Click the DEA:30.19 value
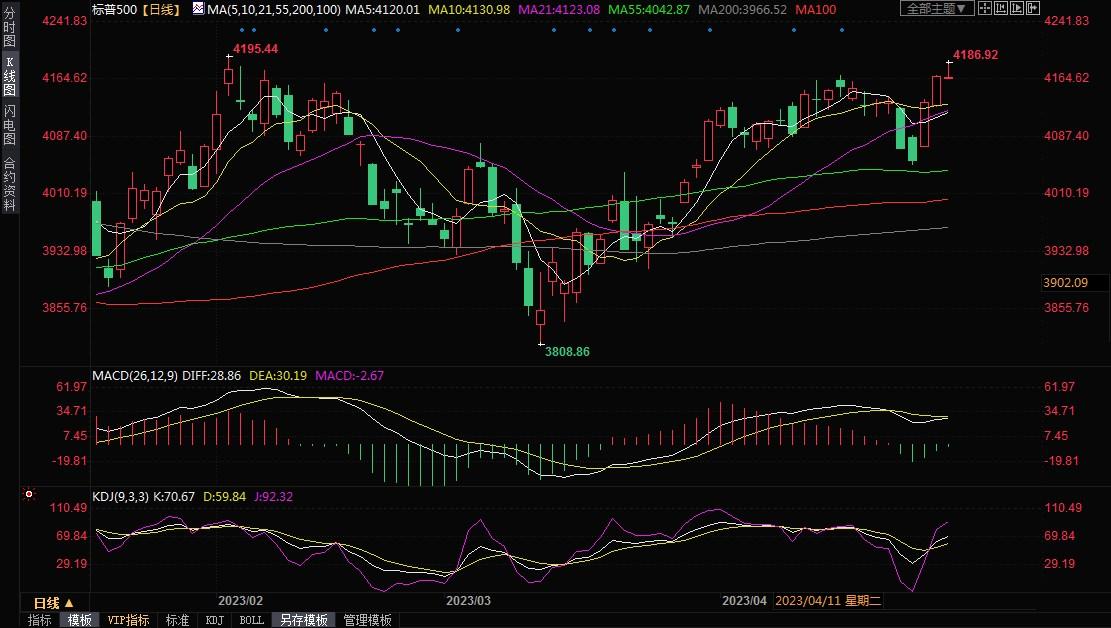 [x=278, y=375]
